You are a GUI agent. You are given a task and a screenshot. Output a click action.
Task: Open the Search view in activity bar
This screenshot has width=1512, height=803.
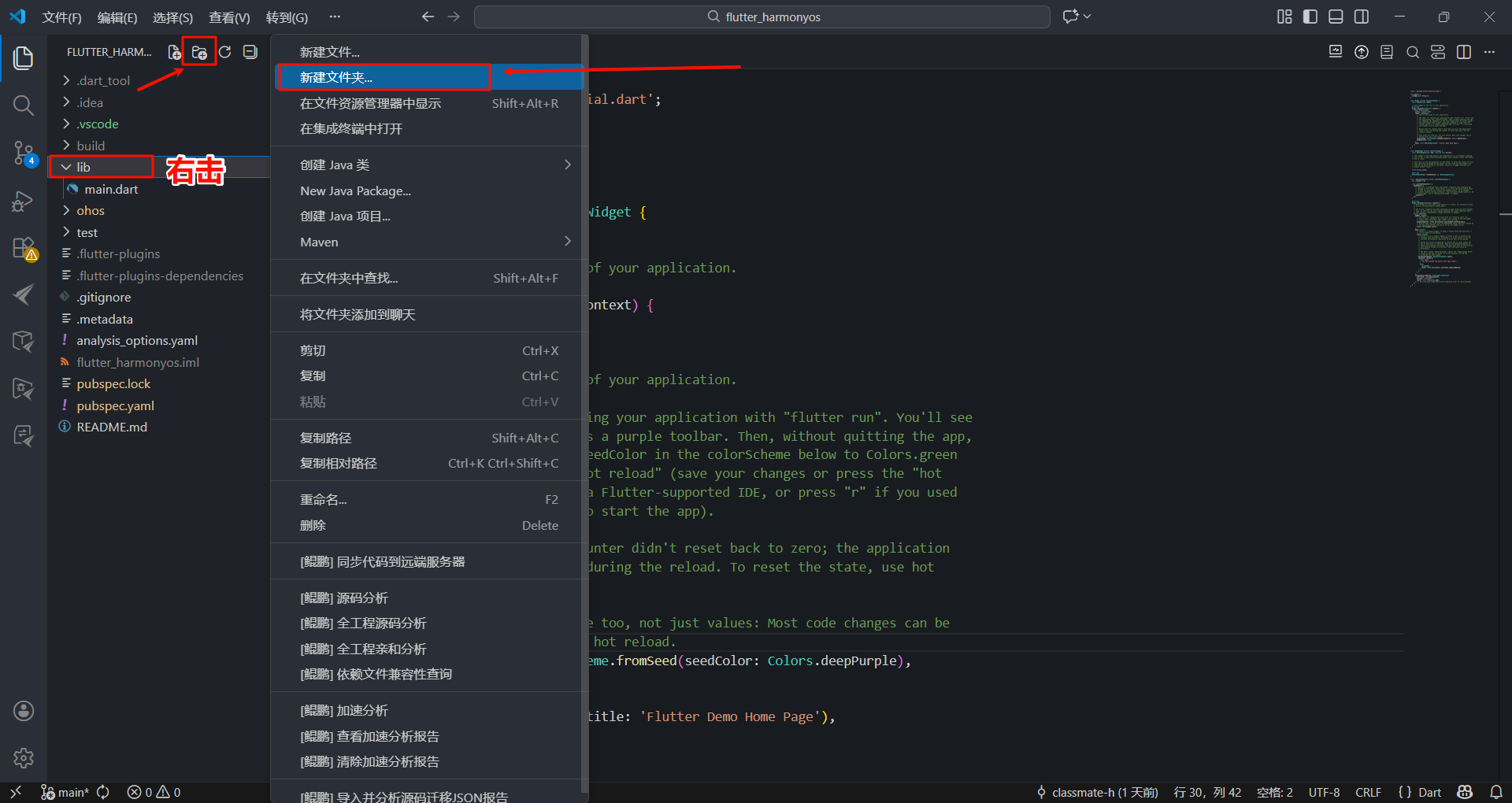[x=24, y=105]
